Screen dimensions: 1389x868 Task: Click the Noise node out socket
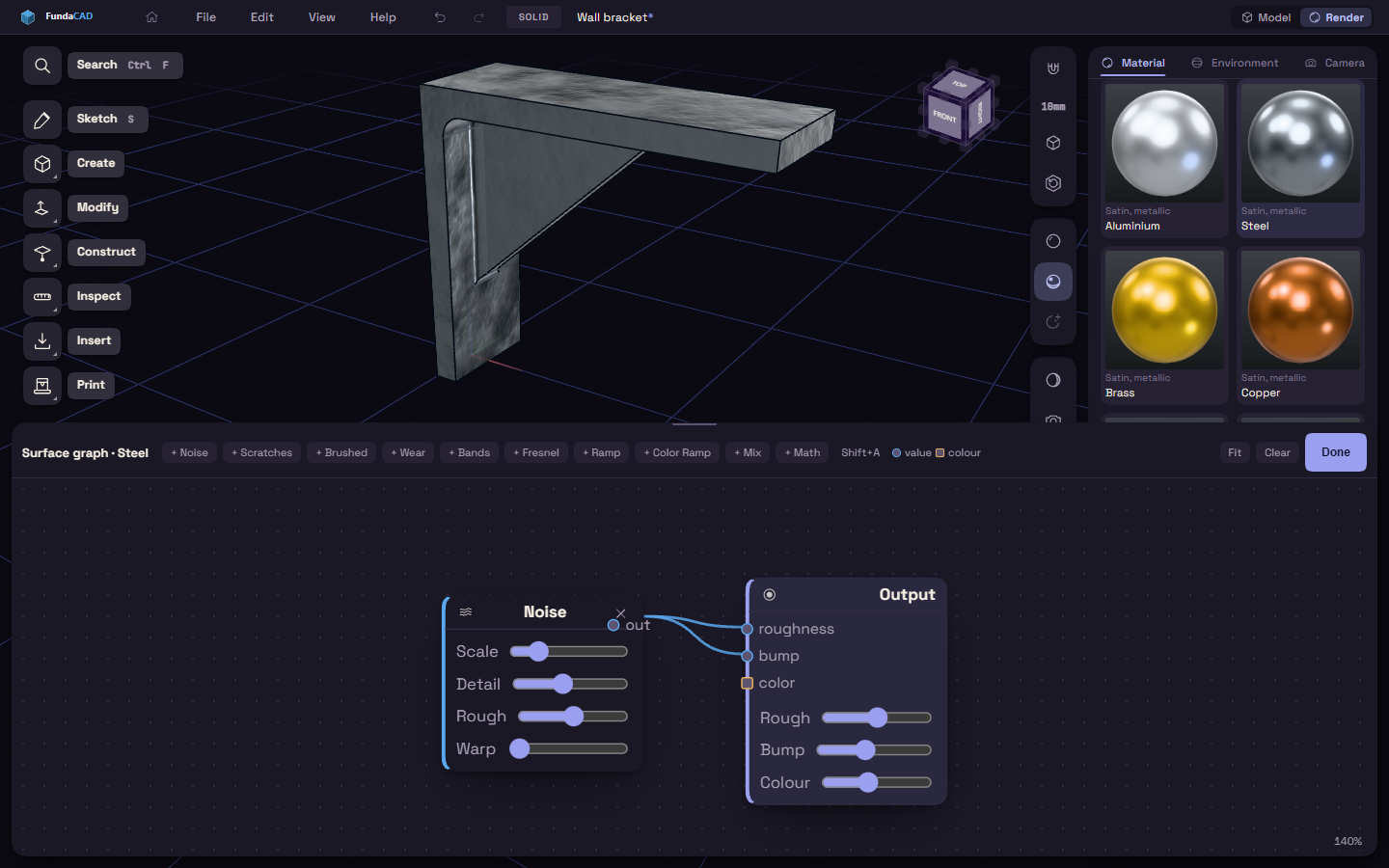click(x=613, y=625)
